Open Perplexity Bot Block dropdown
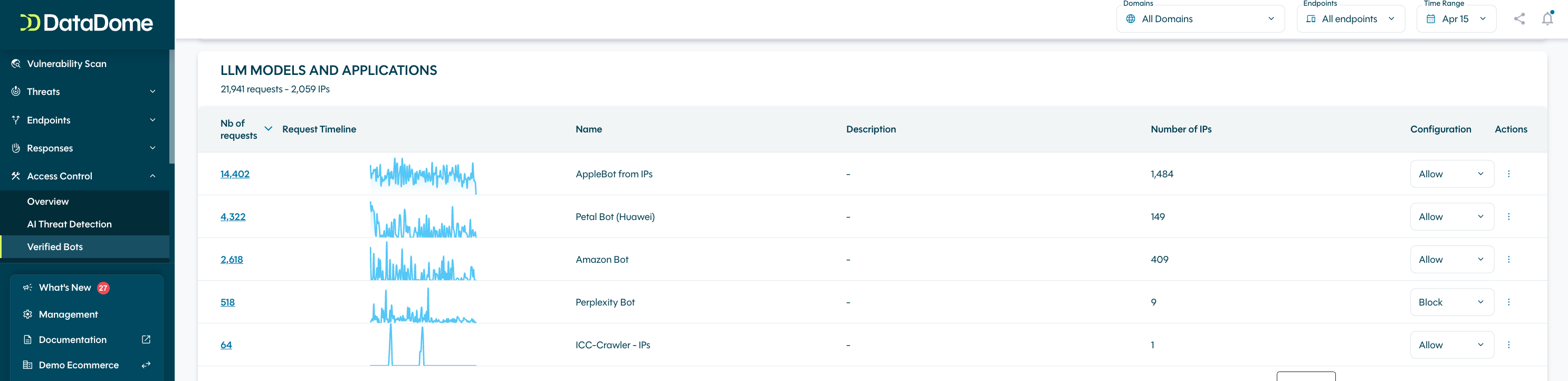 pyautogui.click(x=1452, y=302)
